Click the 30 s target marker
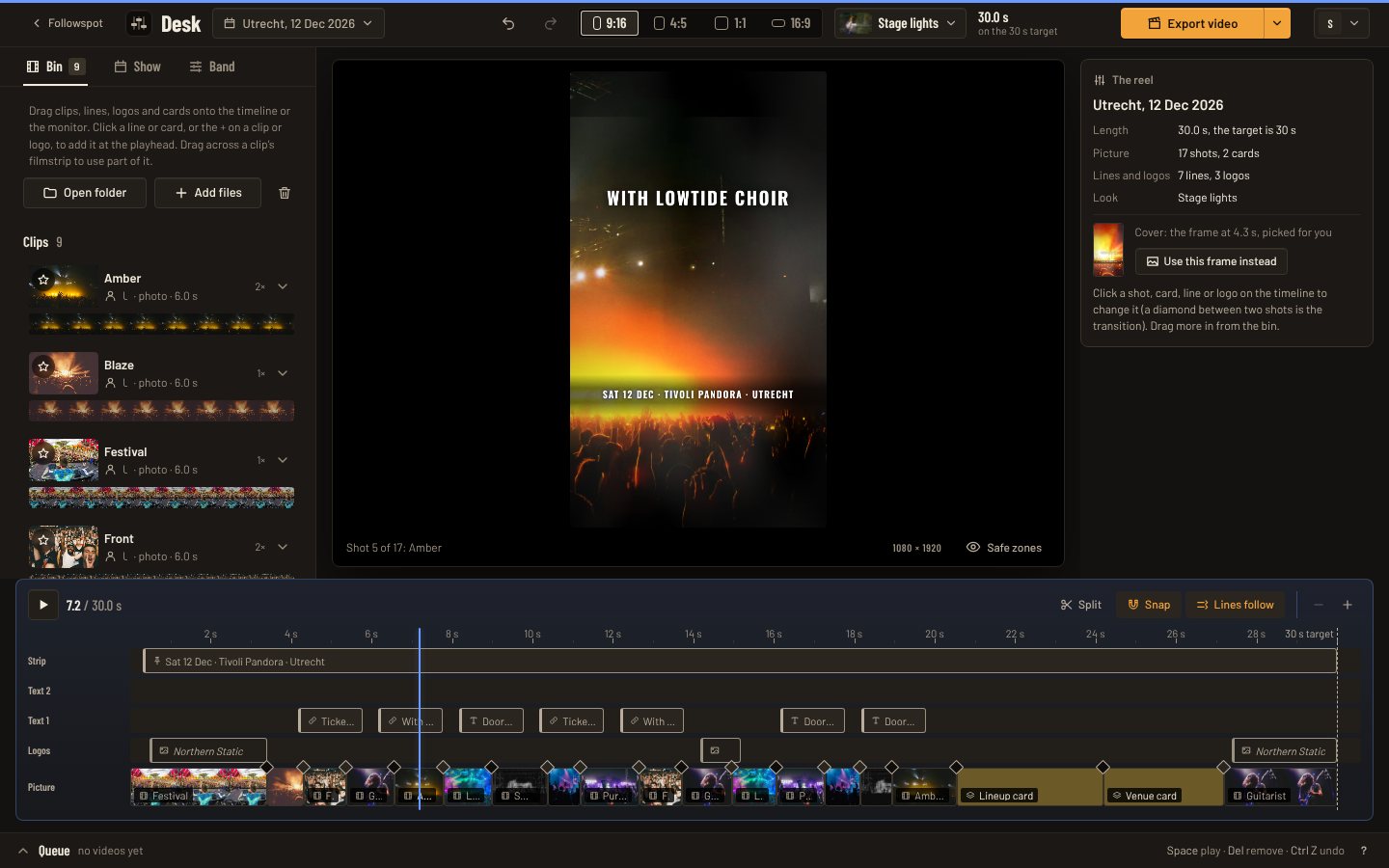 (1309, 634)
